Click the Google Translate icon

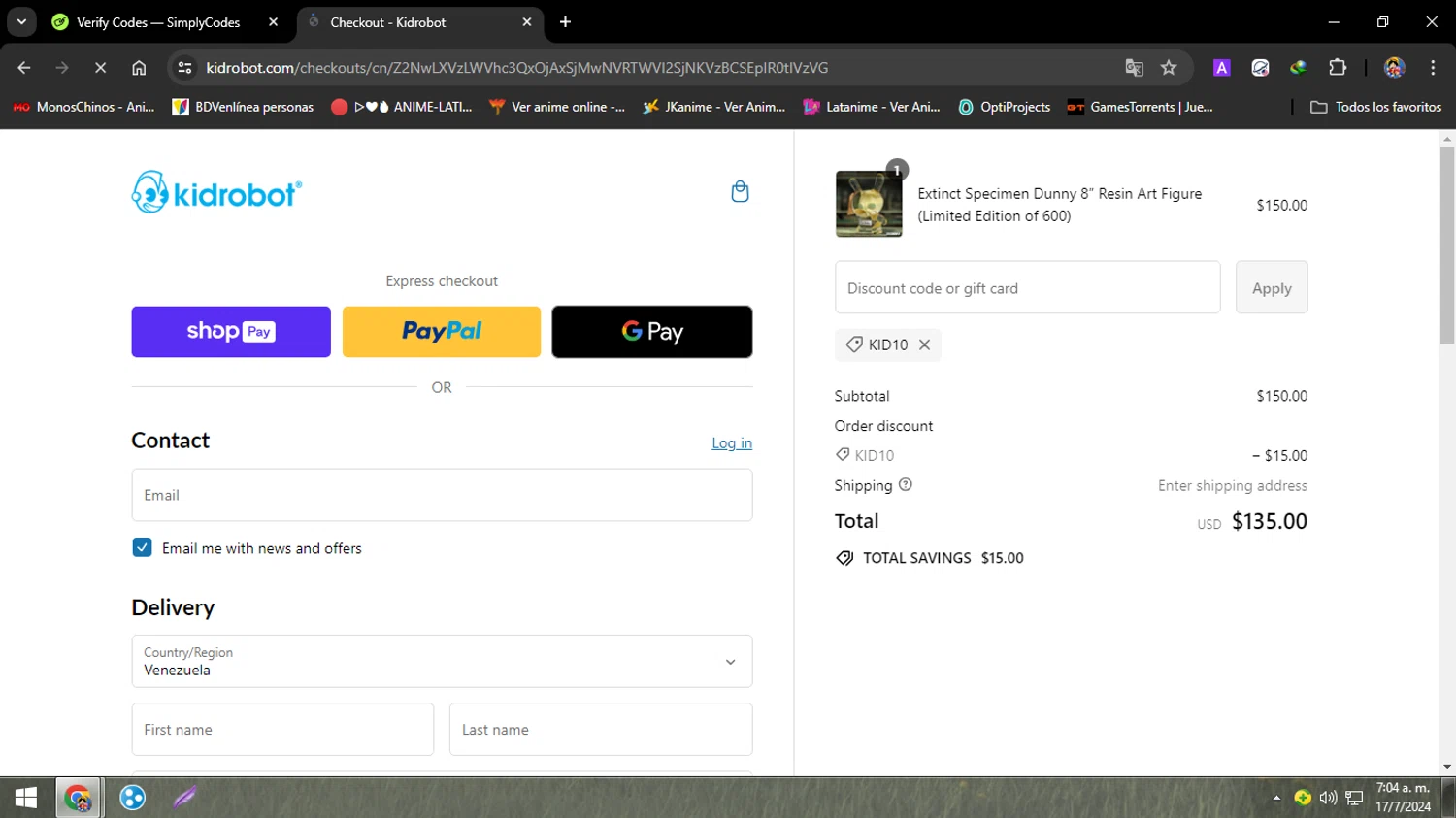1134,68
